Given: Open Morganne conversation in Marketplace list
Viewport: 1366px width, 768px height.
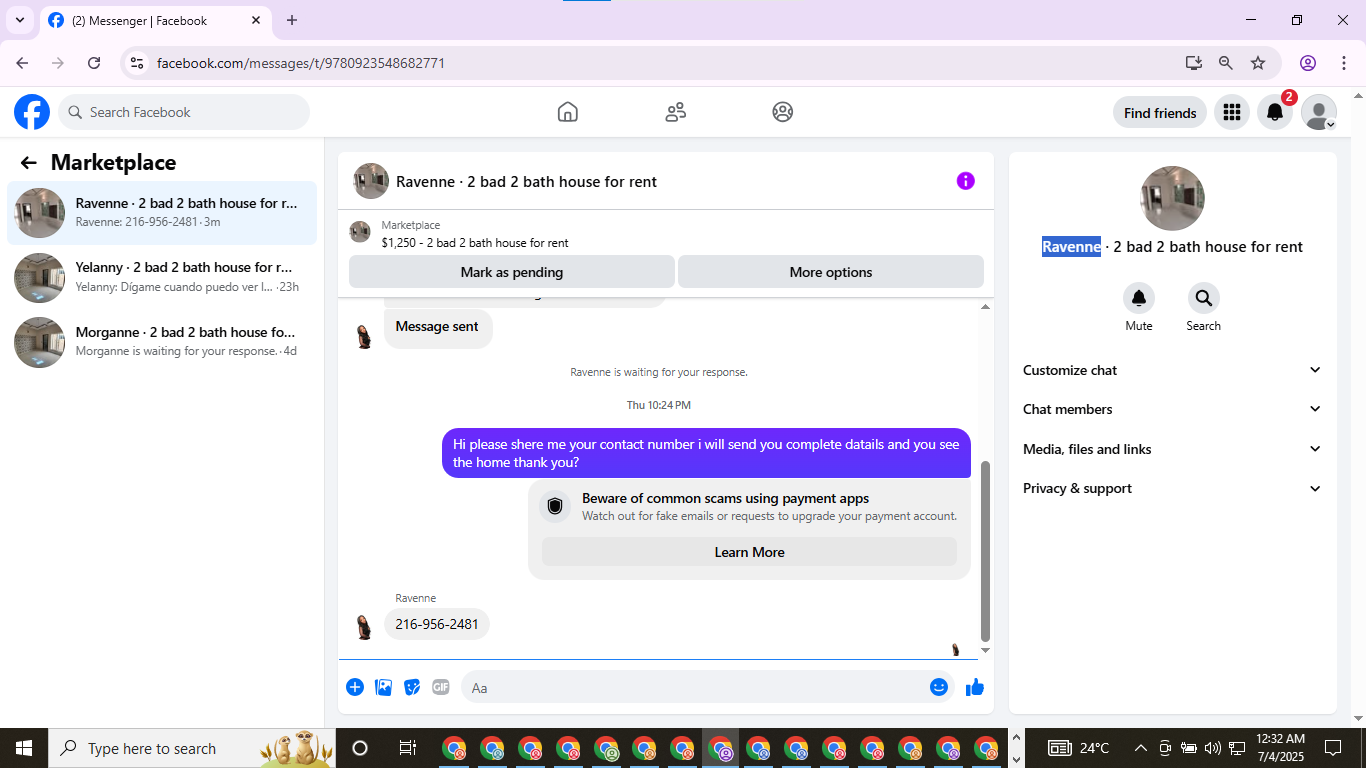Looking at the screenshot, I should (x=162, y=342).
